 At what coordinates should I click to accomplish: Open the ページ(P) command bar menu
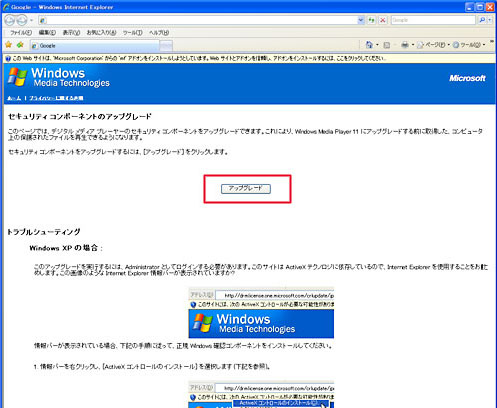tap(433, 45)
